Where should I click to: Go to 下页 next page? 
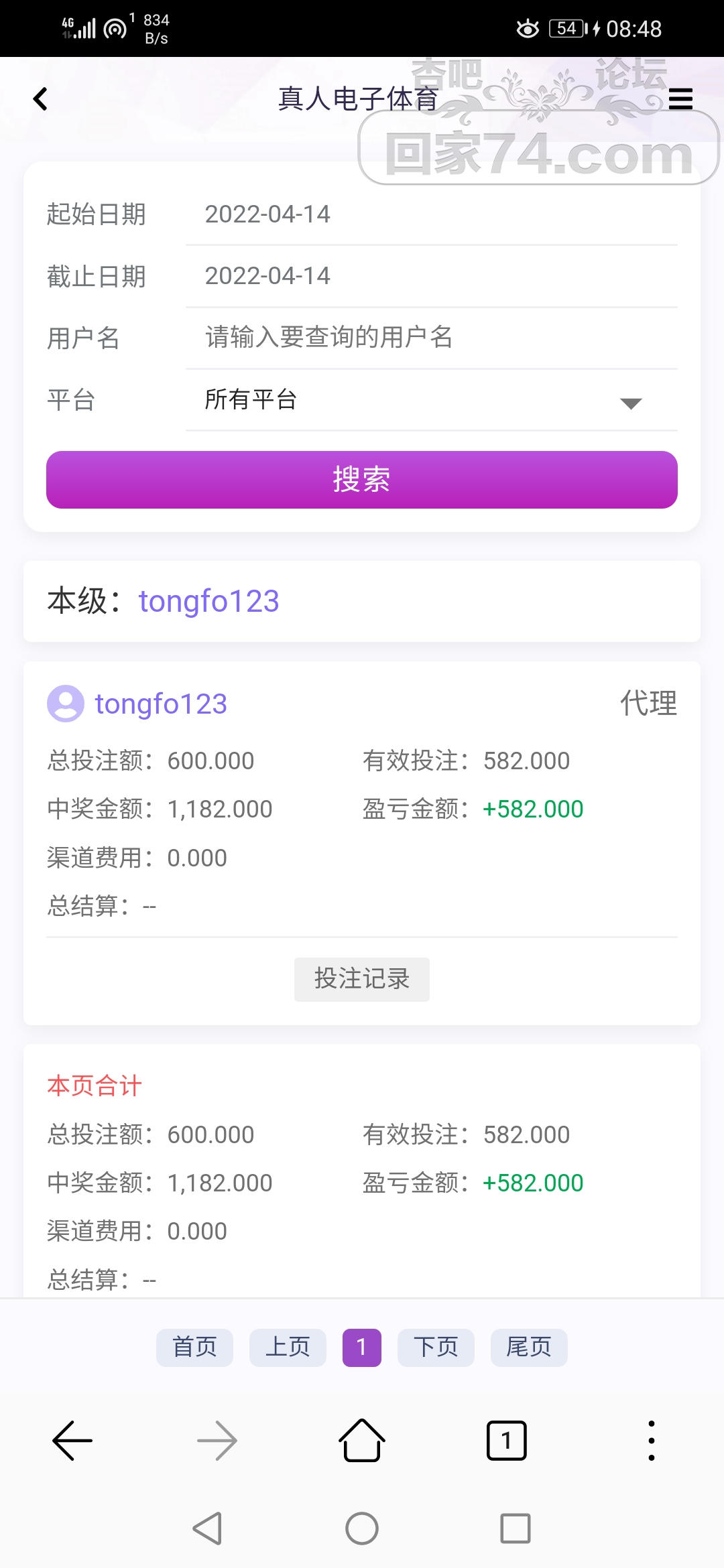436,1347
